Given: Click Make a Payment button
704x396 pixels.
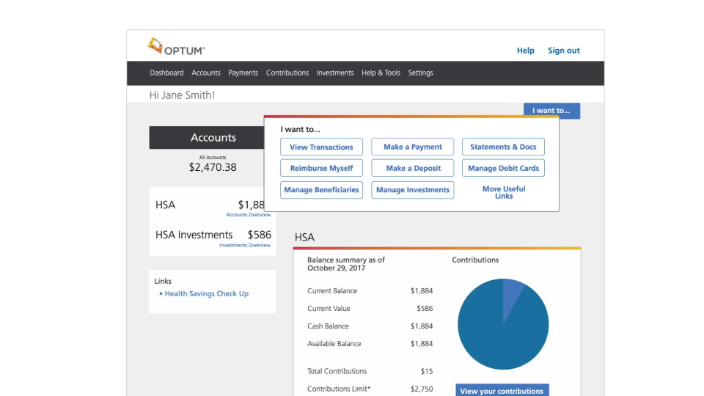Looking at the screenshot, I should [x=413, y=147].
